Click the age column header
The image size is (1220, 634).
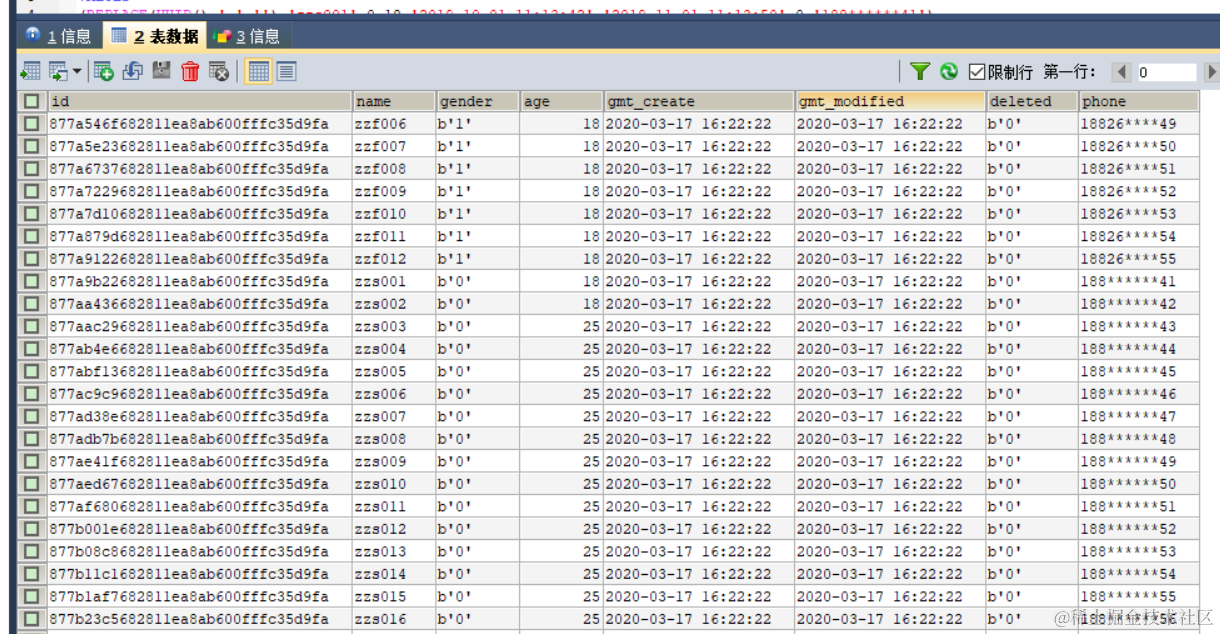click(562, 101)
